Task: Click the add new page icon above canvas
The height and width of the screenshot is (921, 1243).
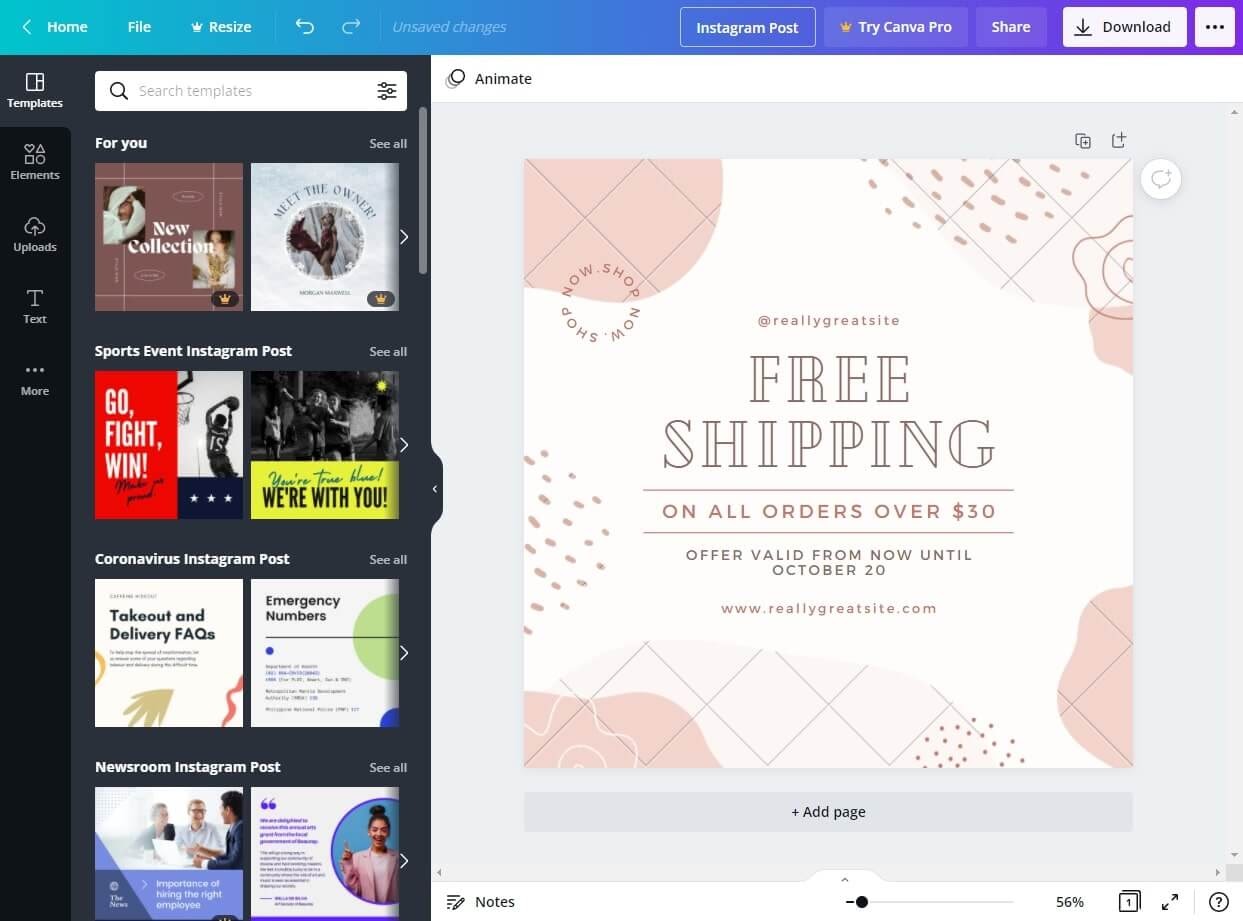Action: pyautogui.click(x=1119, y=140)
